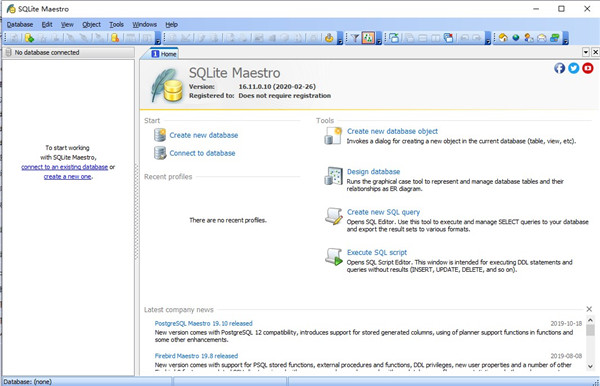Expand options arrow after the explorer tree icon
The height and width of the screenshot is (386, 600).
coord(378,38)
